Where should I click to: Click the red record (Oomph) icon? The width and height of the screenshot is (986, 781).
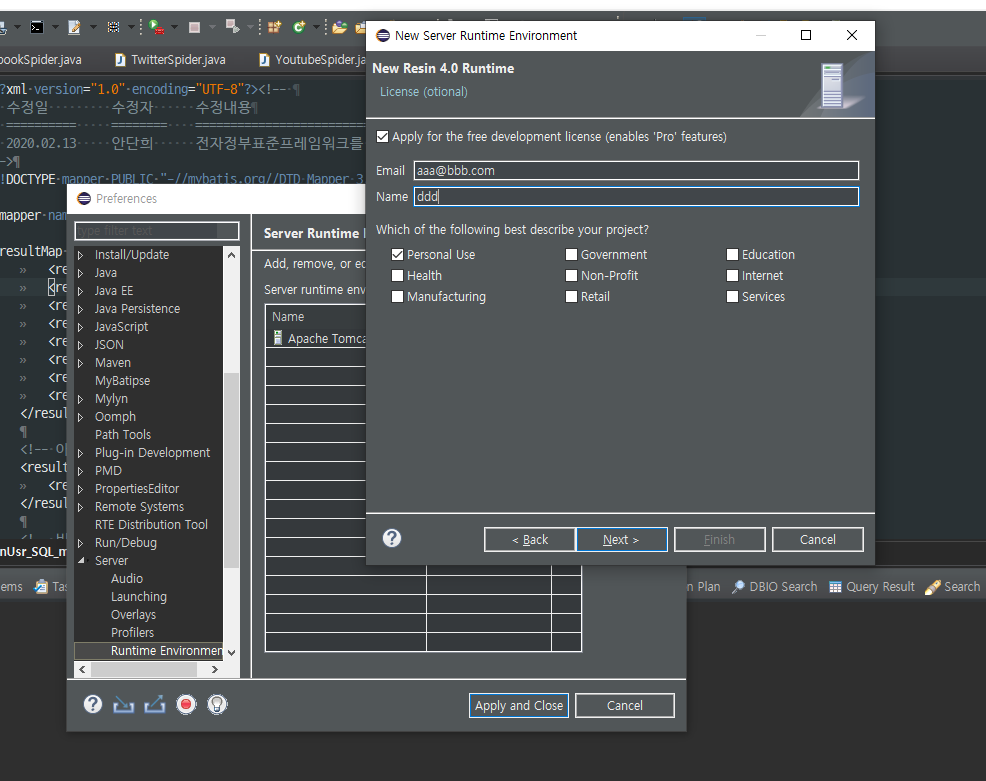185,705
